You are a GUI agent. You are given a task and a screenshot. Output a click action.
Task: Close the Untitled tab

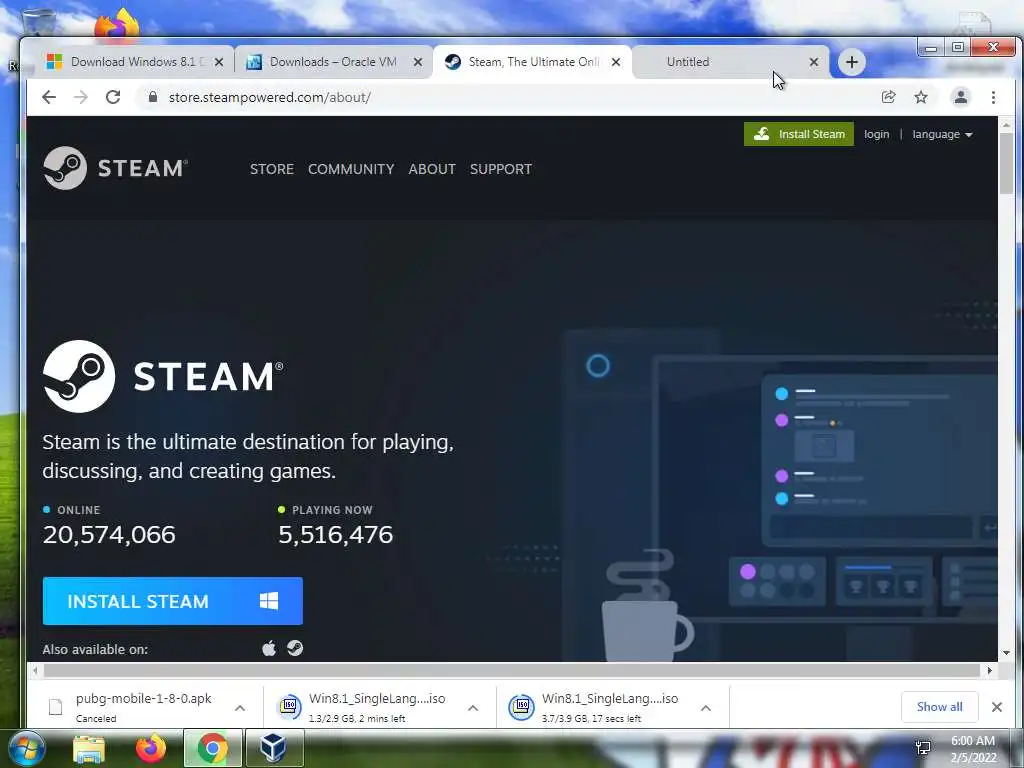tap(814, 62)
